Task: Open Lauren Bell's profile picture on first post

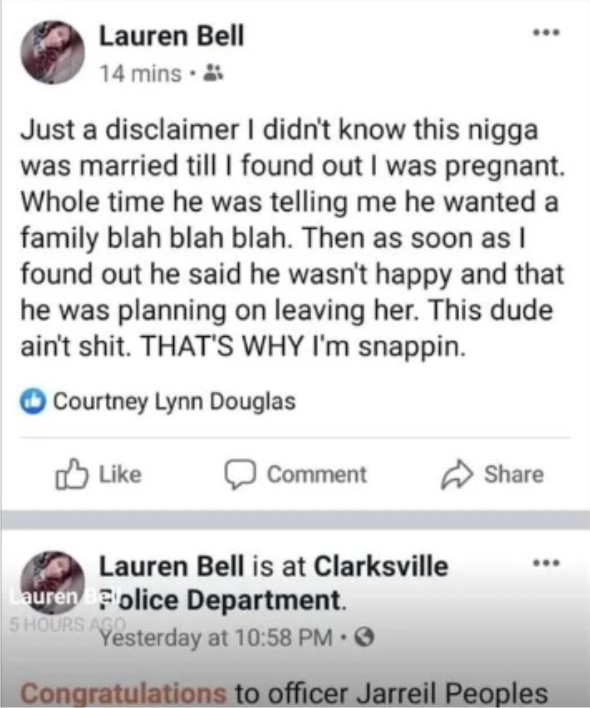Action: click(52, 52)
